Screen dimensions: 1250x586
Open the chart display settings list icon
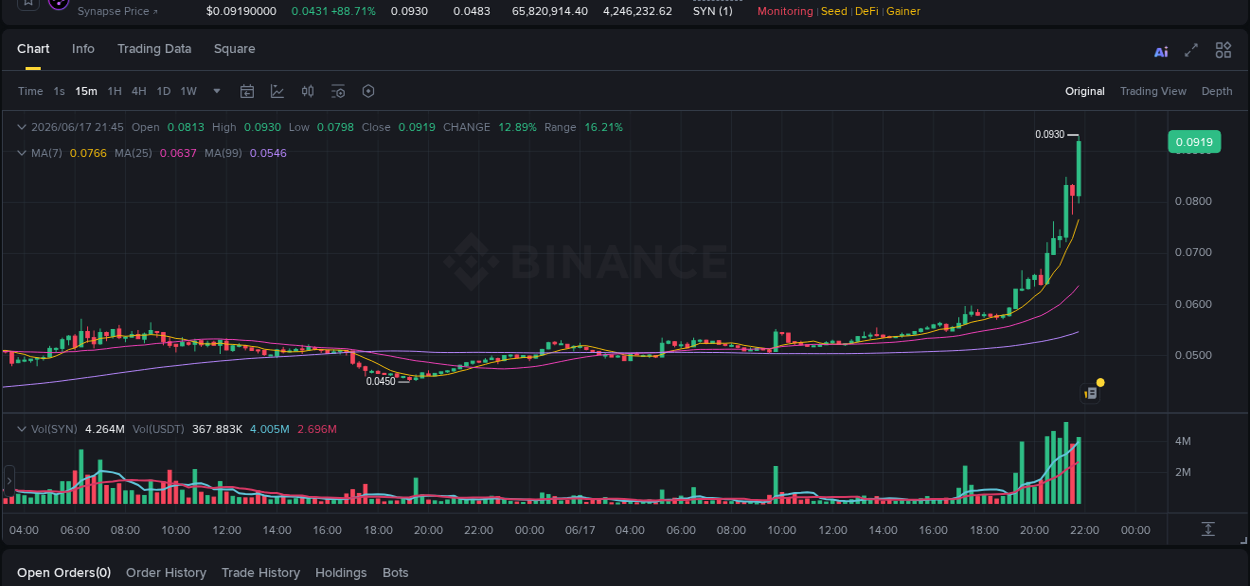[x=338, y=91]
